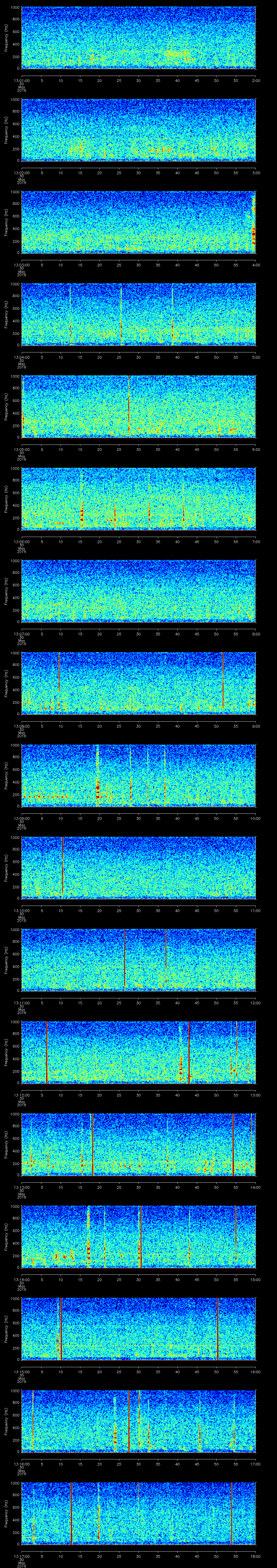
Task: Click the spectrogram panel starting at 13:13:00
Action: click(x=138, y=1144)
